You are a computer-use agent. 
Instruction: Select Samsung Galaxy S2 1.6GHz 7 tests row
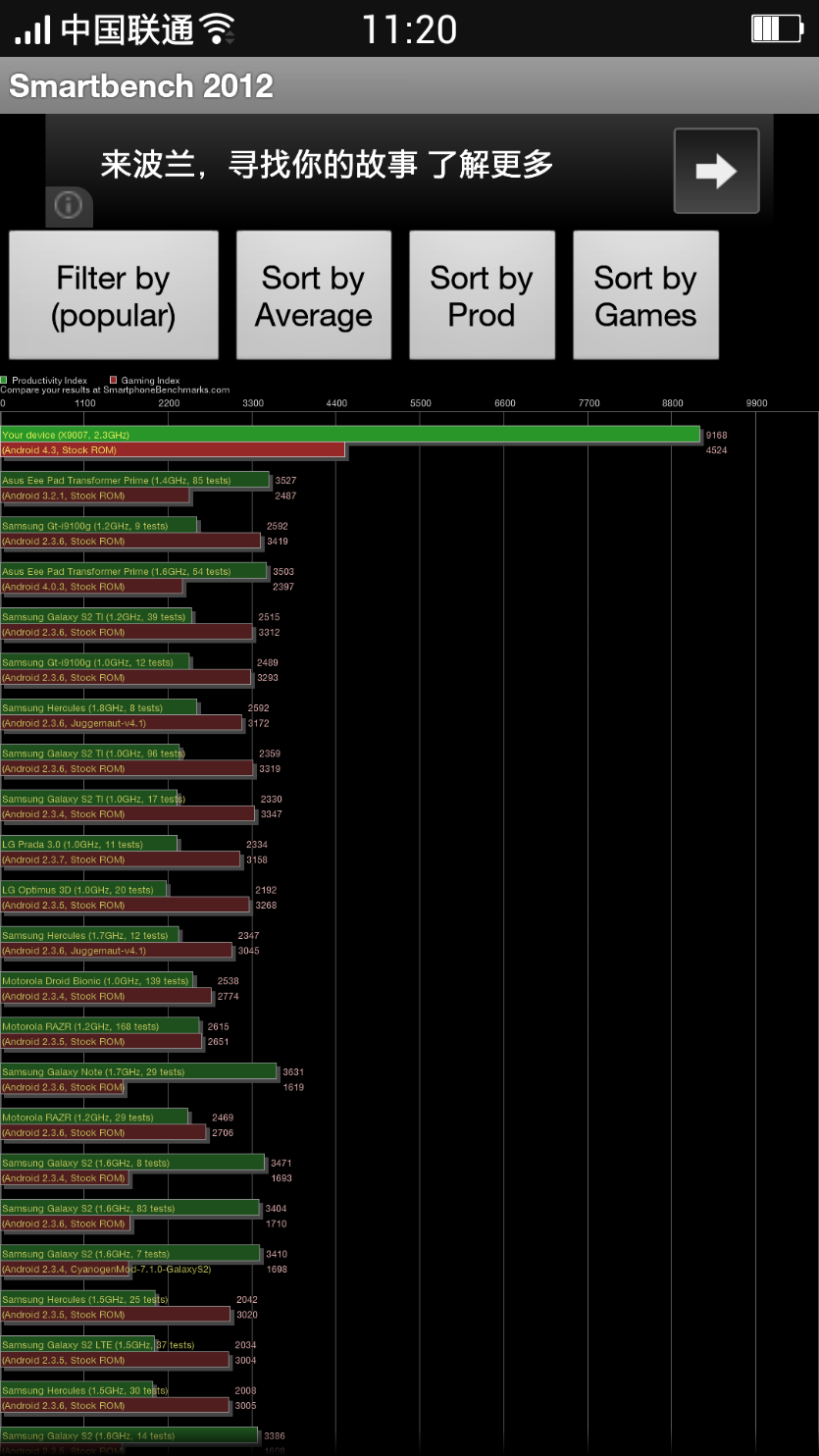(129, 1253)
